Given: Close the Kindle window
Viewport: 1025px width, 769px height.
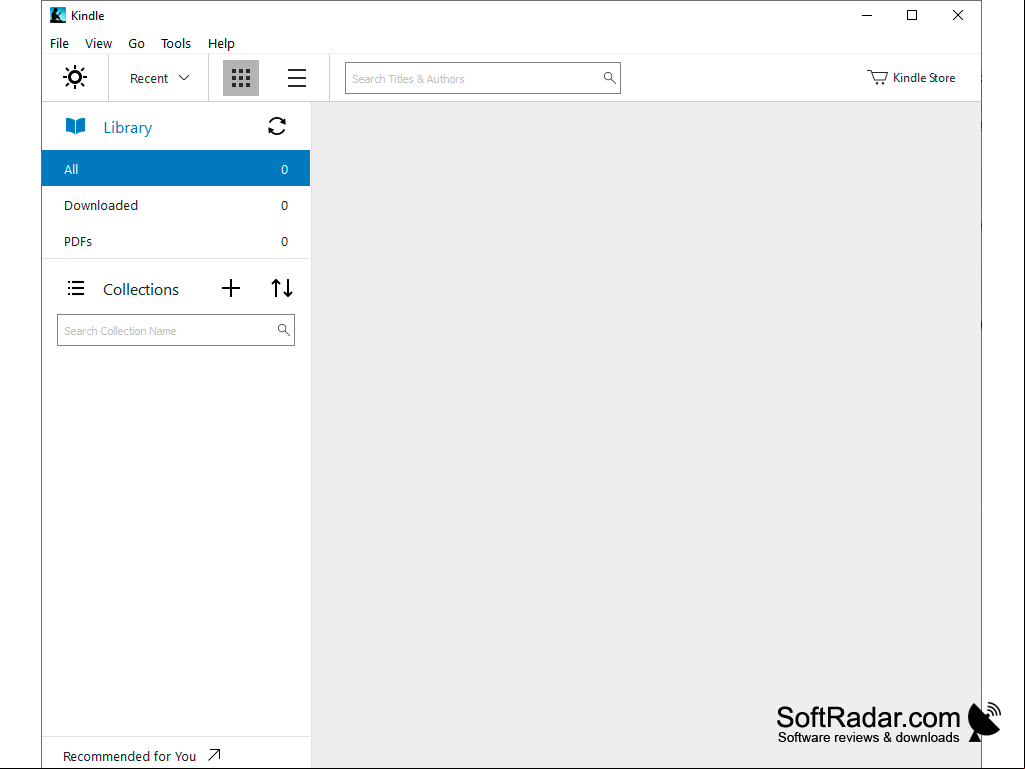Looking at the screenshot, I should click(958, 15).
